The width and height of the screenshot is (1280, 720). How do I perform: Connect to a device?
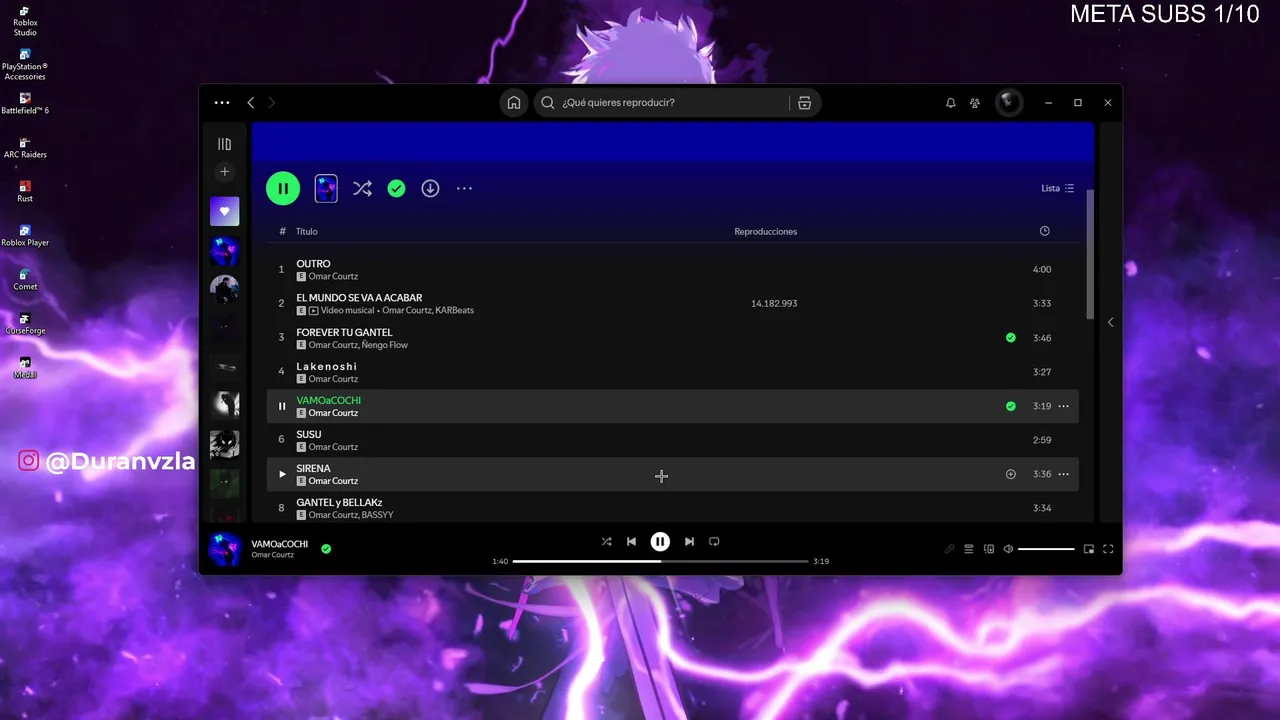(989, 549)
